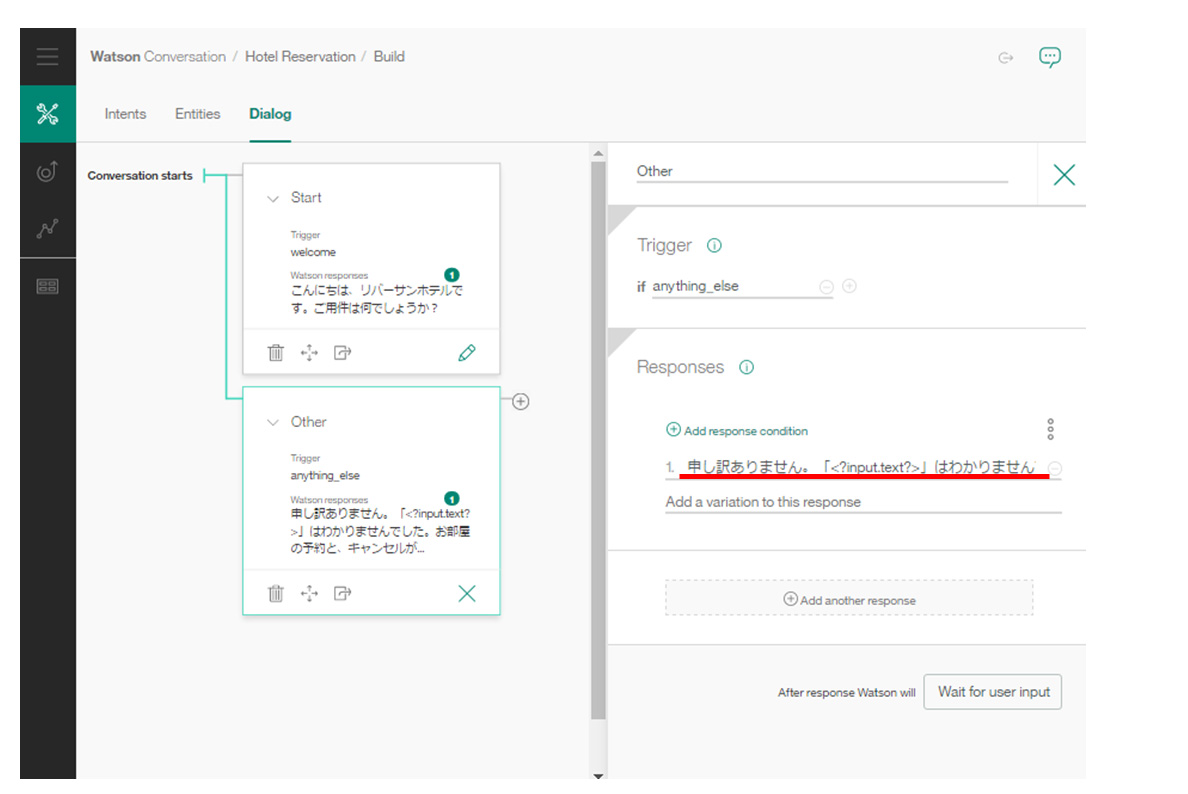Close editing on the Other node card
This screenshot has width=1188, height=794.
467,593
